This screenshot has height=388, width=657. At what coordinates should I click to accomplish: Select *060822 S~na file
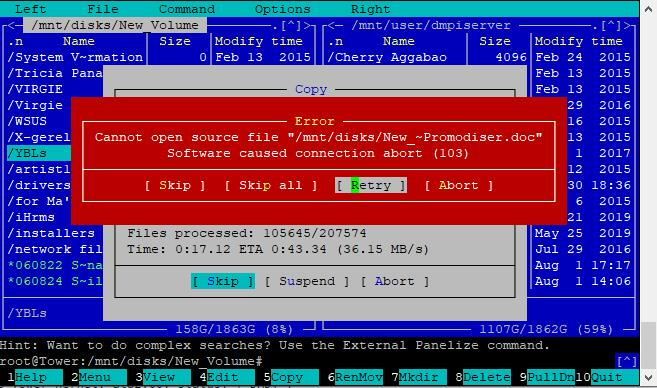[55, 265]
